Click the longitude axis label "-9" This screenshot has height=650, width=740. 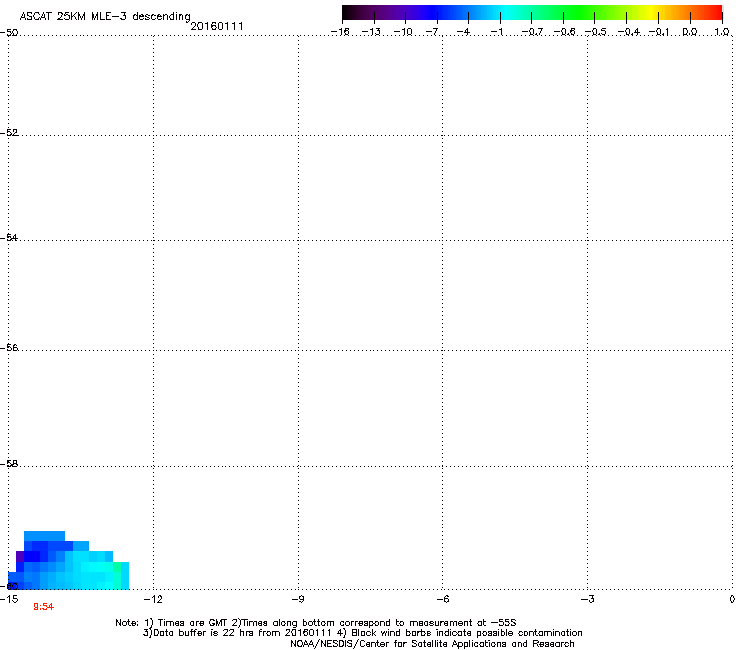(x=298, y=599)
